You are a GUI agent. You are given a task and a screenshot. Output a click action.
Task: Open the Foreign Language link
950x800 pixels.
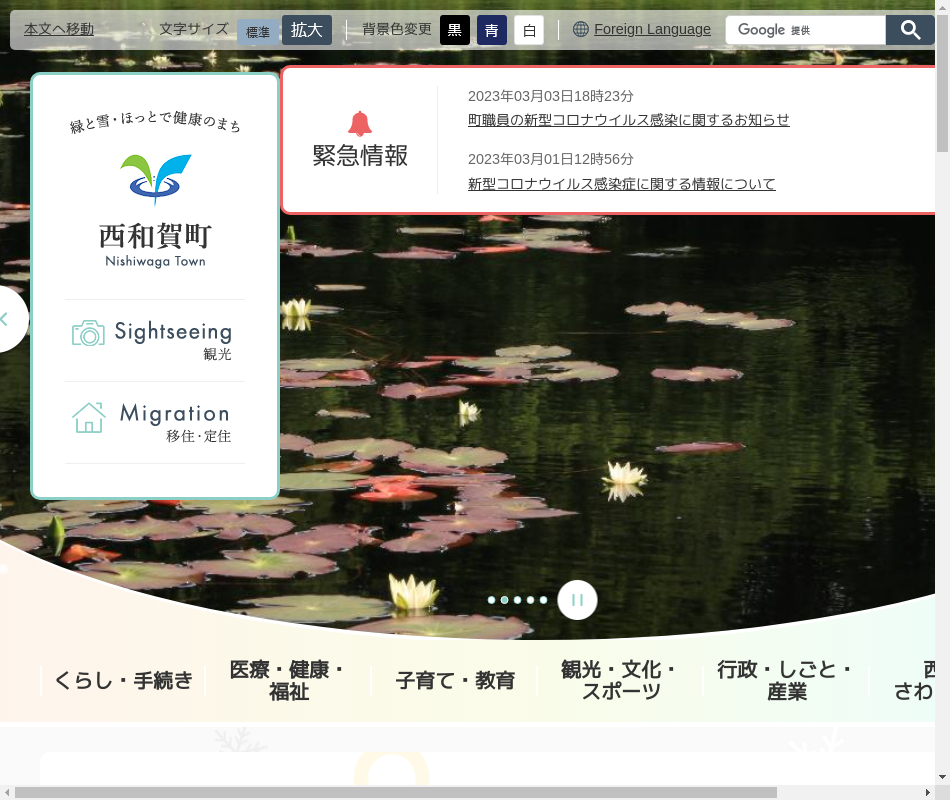click(652, 29)
